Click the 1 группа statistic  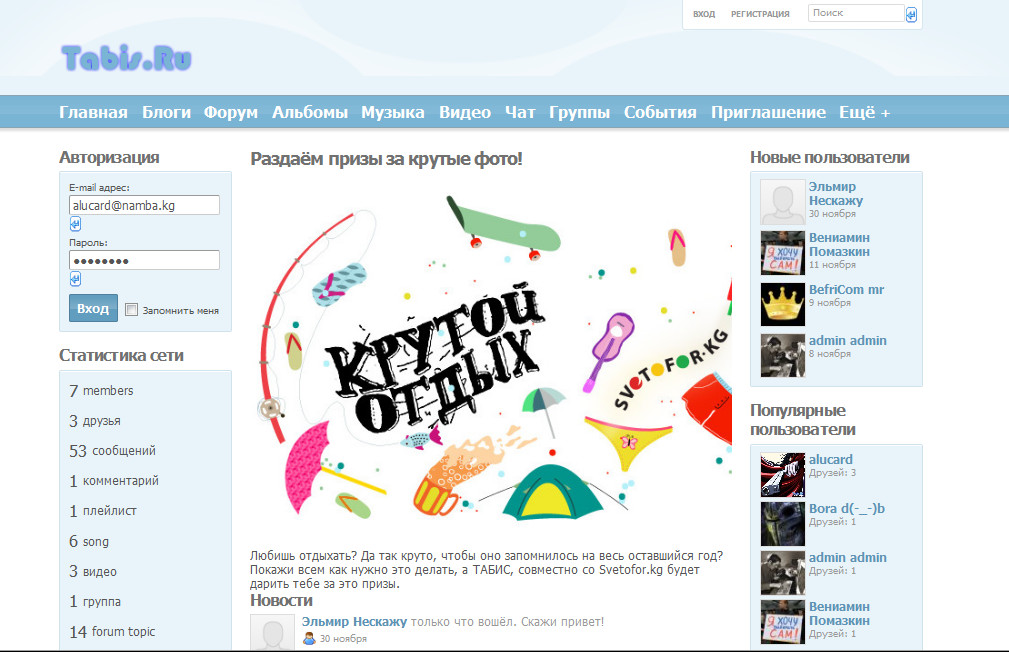[x=95, y=601]
